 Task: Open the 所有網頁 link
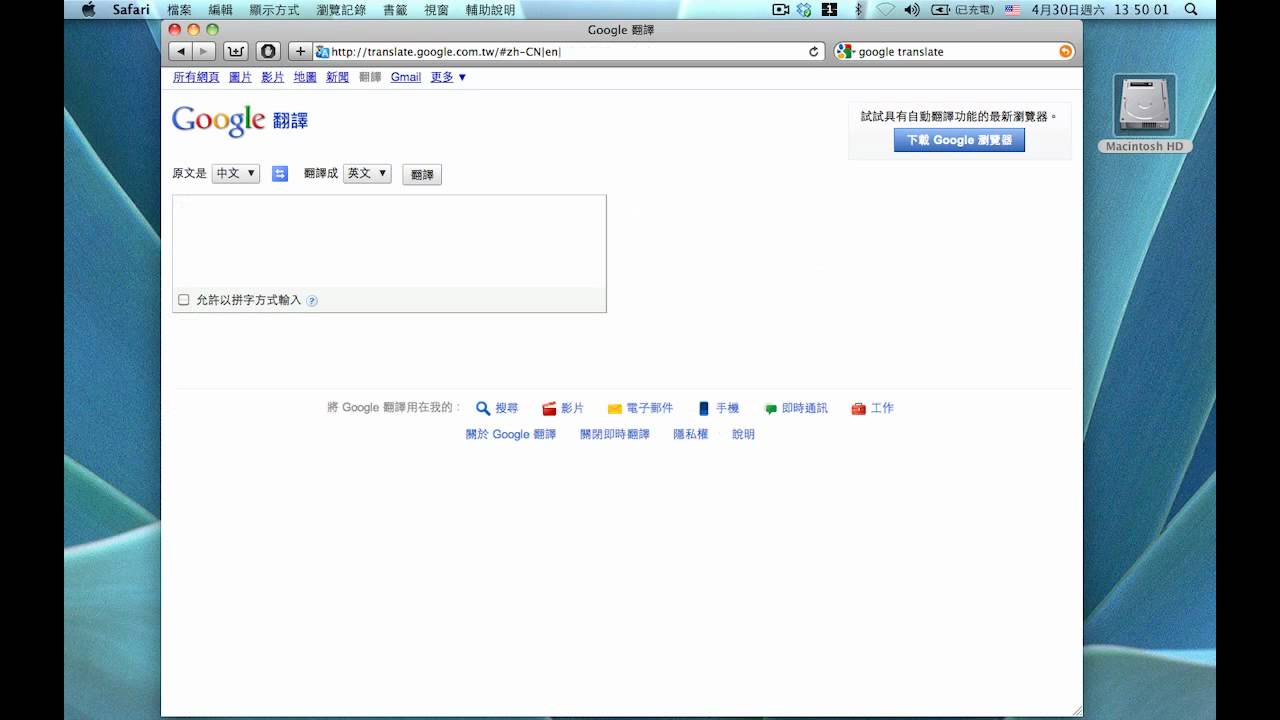pyautogui.click(x=196, y=77)
